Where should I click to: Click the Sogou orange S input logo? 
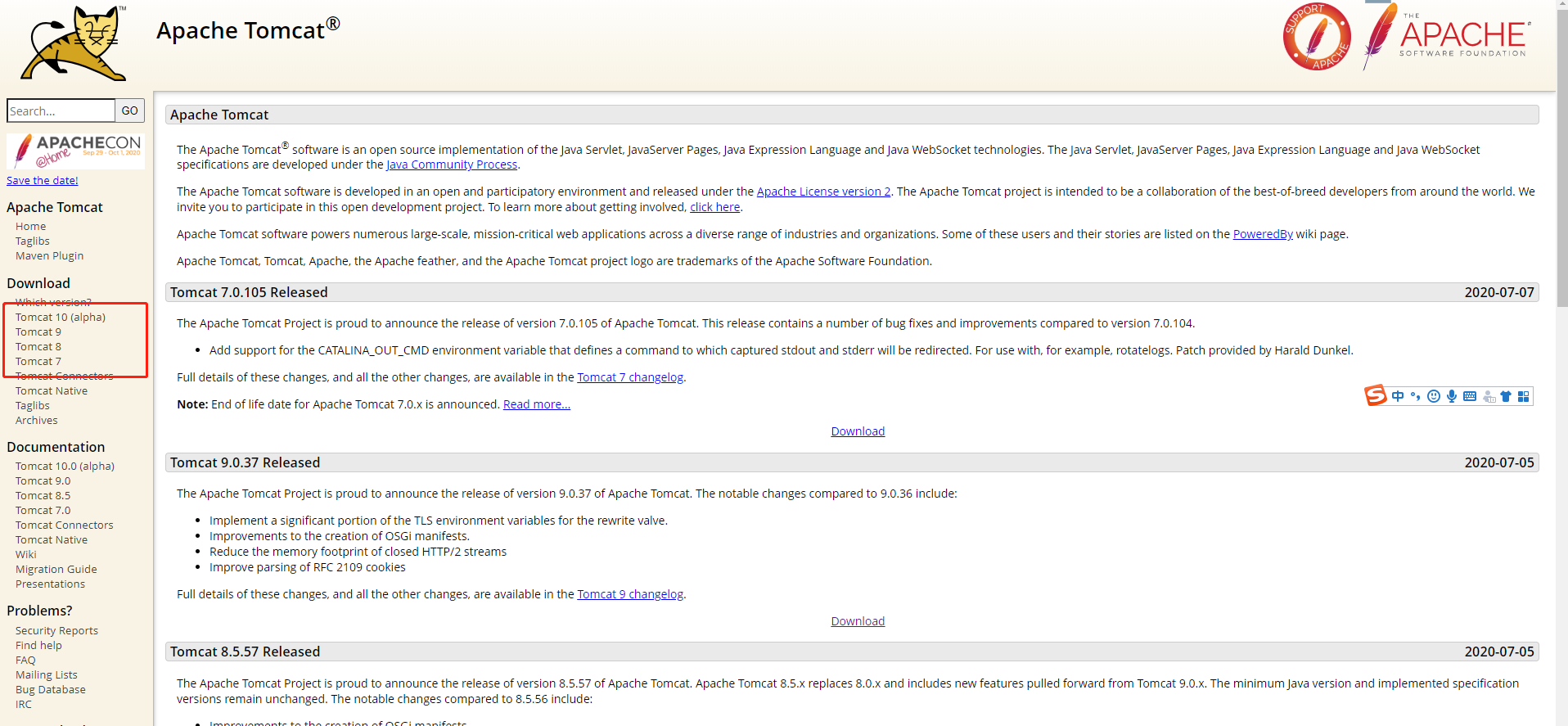point(1376,395)
